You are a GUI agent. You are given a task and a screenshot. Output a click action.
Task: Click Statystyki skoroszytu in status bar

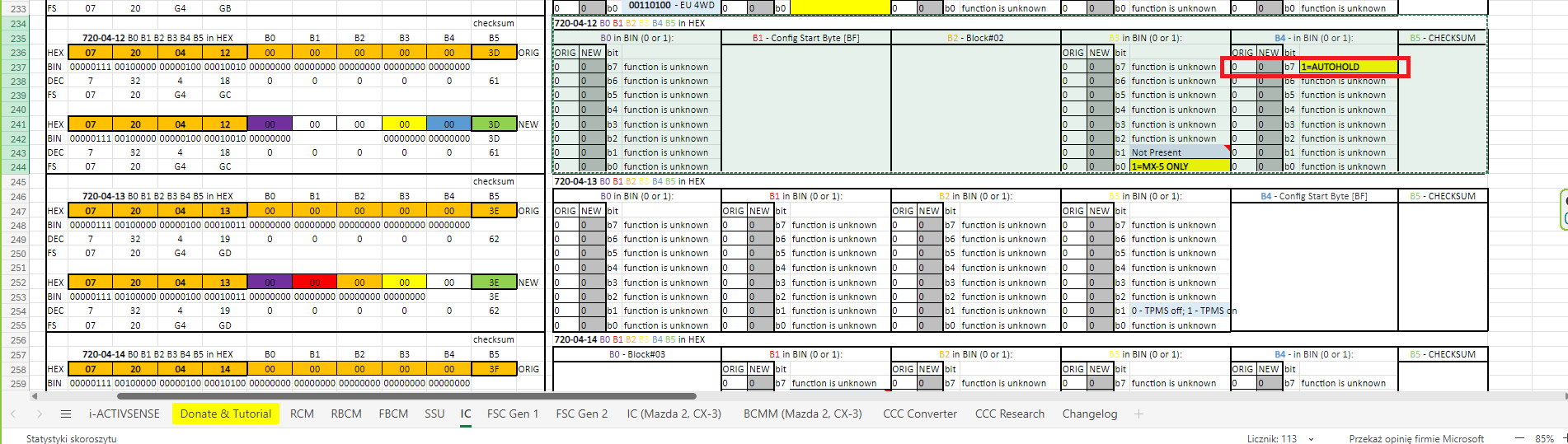[71, 439]
